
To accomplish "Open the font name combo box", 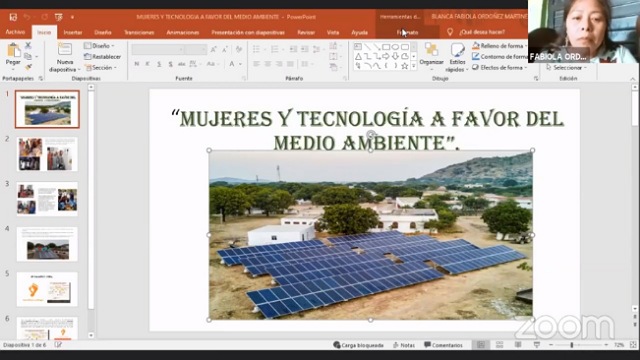I will click(x=158, y=49).
